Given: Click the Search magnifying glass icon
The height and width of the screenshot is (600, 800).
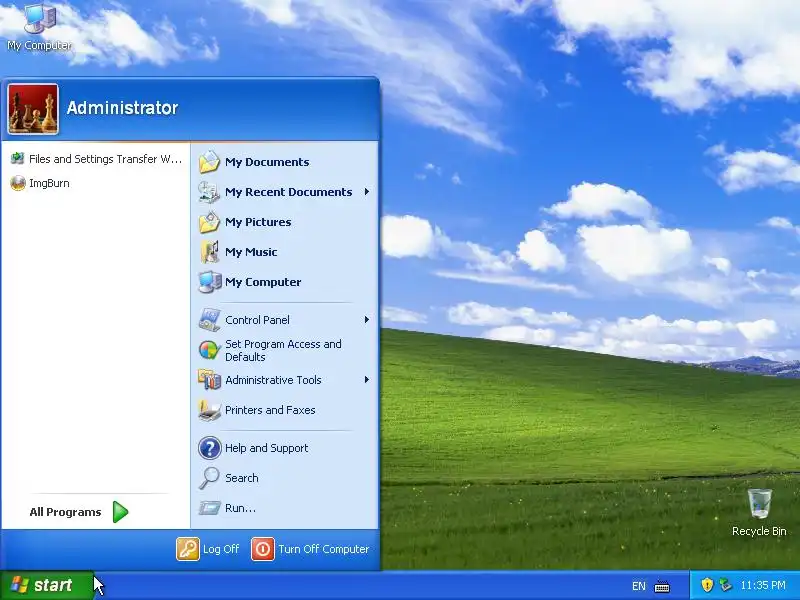Looking at the screenshot, I should tap(209, 478).
